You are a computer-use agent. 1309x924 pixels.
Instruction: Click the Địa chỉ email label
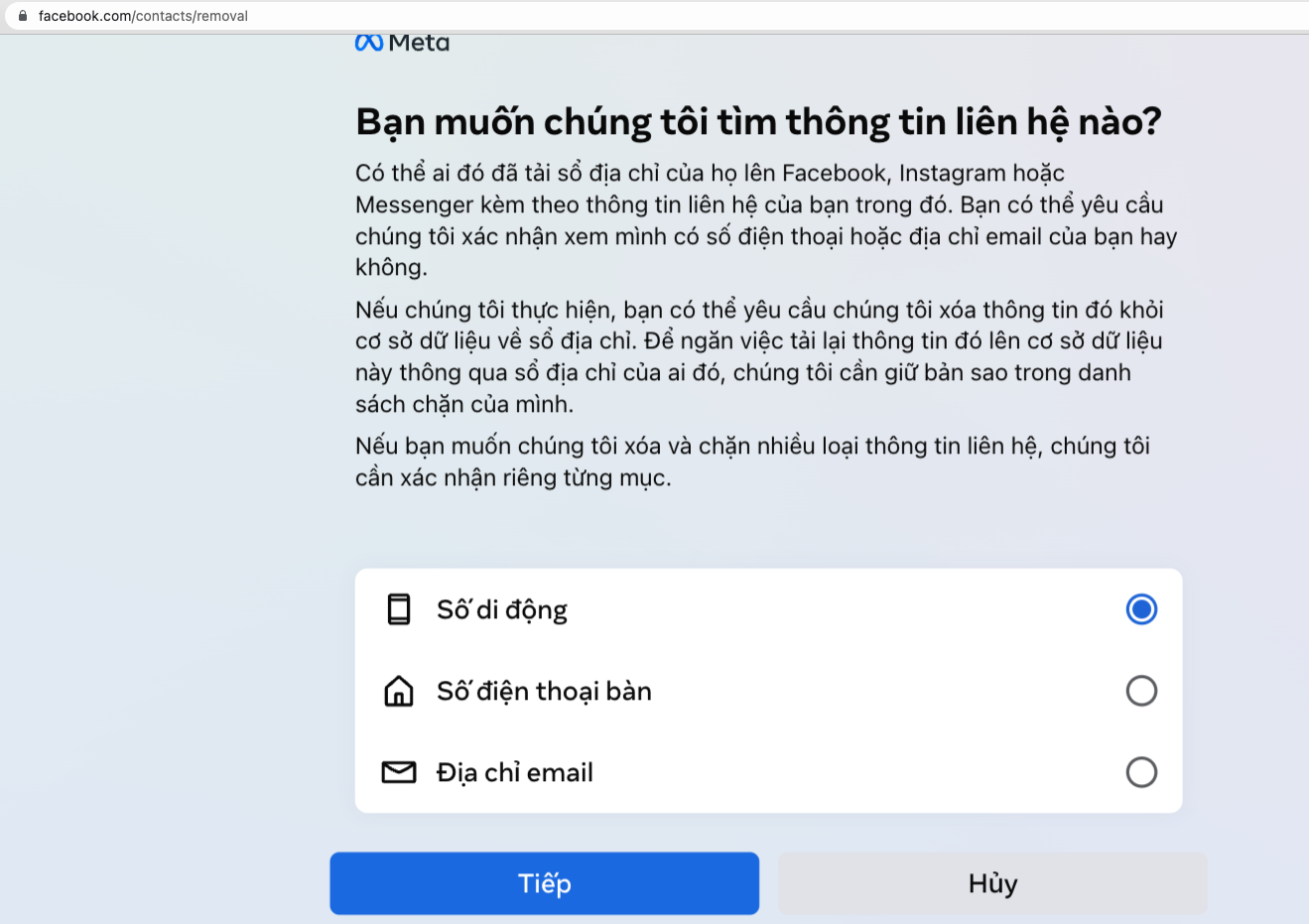click(x=515, y=773)
